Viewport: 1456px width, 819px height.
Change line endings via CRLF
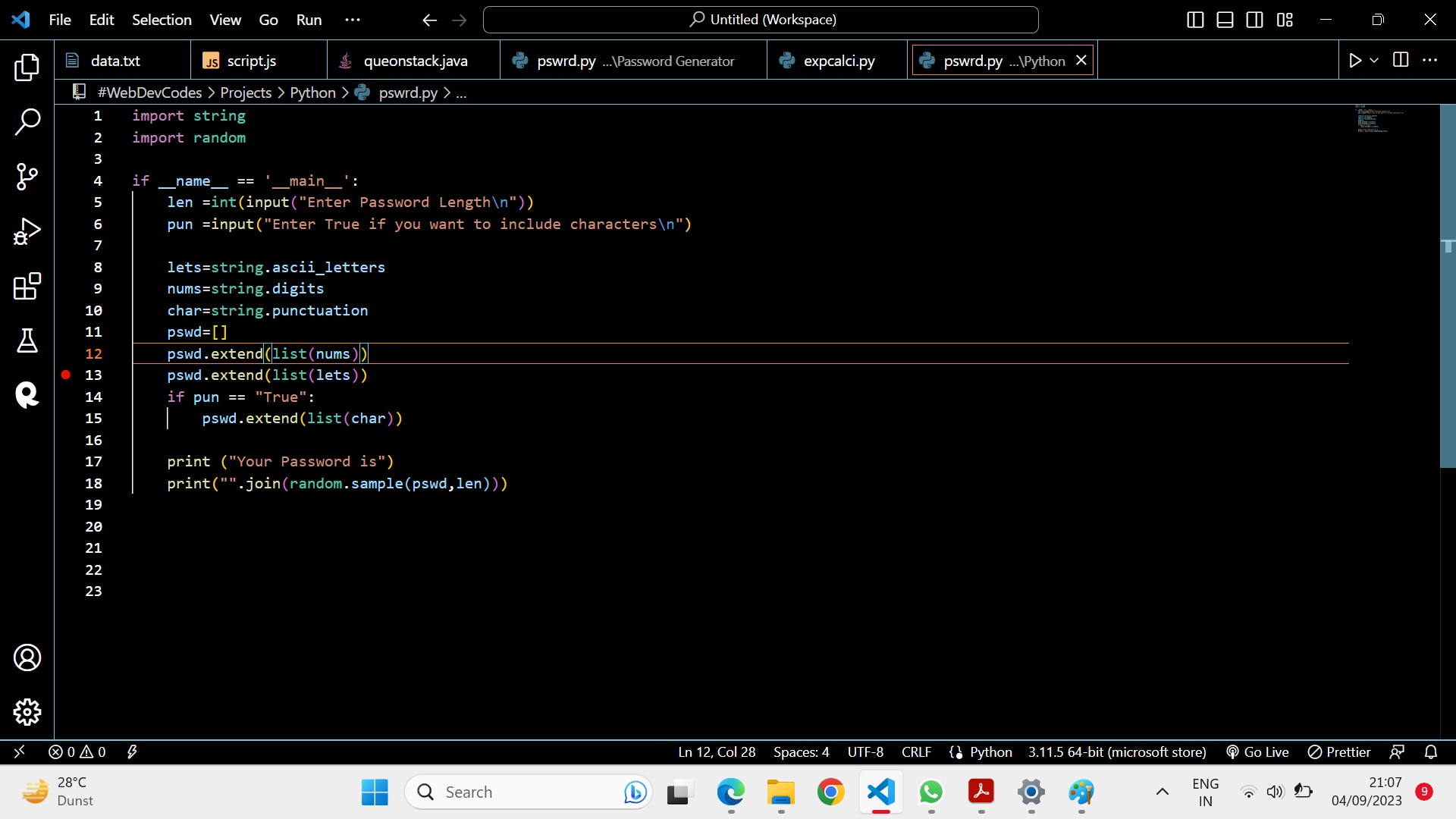(x=915, y=752)
